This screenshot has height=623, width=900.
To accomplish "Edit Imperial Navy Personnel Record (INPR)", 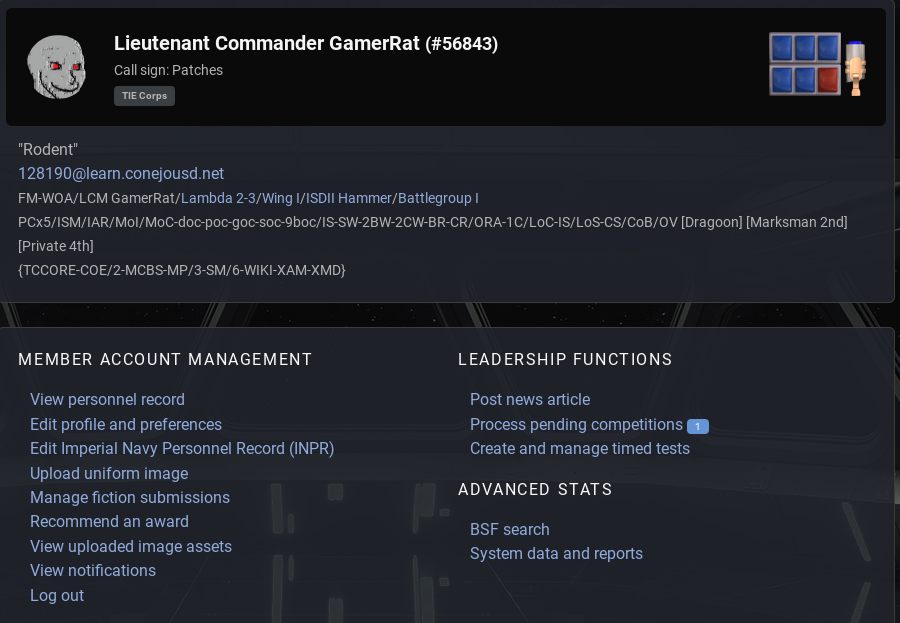I will tap(182, 449).
